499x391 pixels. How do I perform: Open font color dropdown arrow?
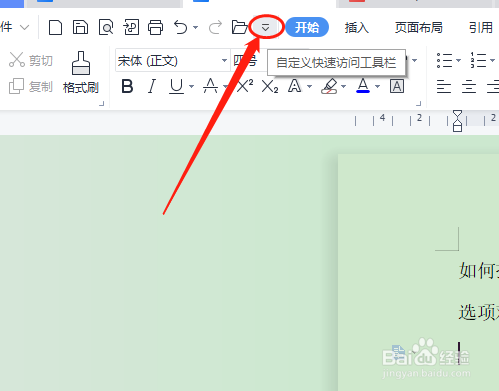(377, 87)
